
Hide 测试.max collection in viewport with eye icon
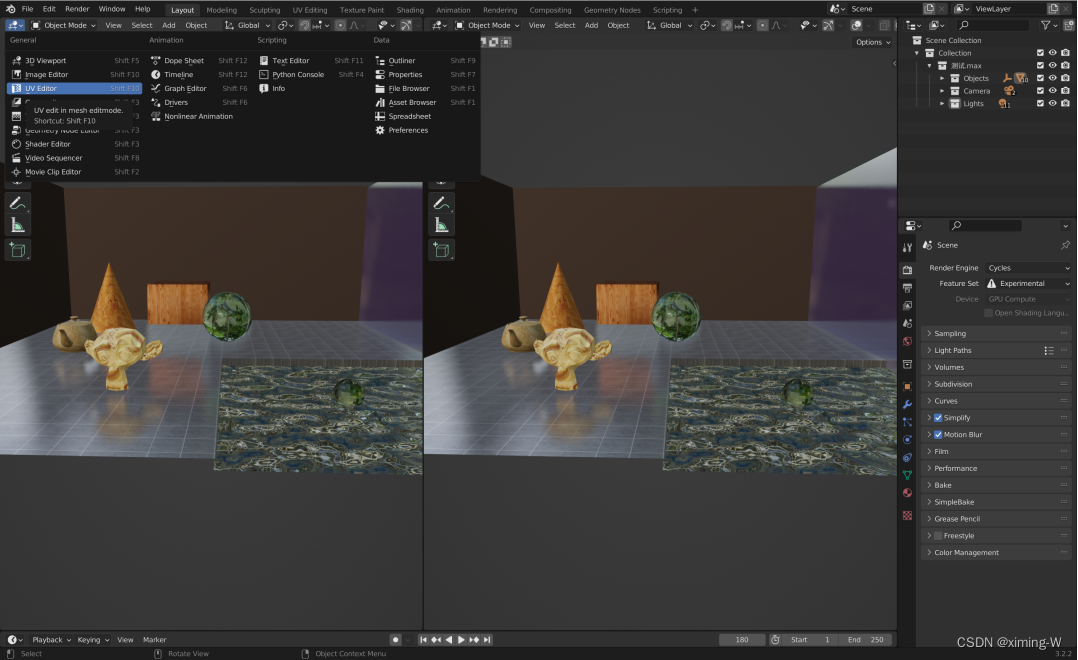click(1053, 65)
